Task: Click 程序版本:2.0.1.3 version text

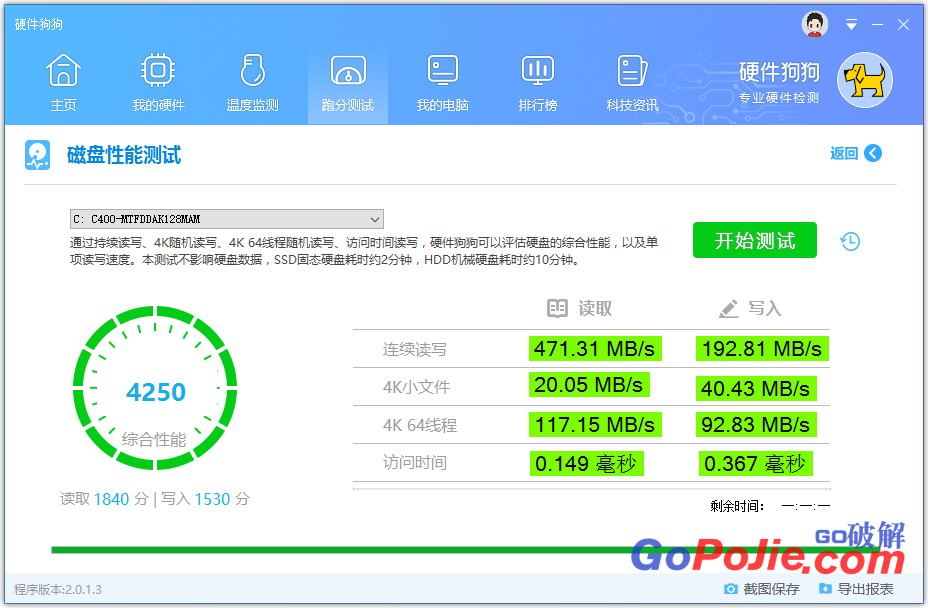Action: tap(57, 590)
